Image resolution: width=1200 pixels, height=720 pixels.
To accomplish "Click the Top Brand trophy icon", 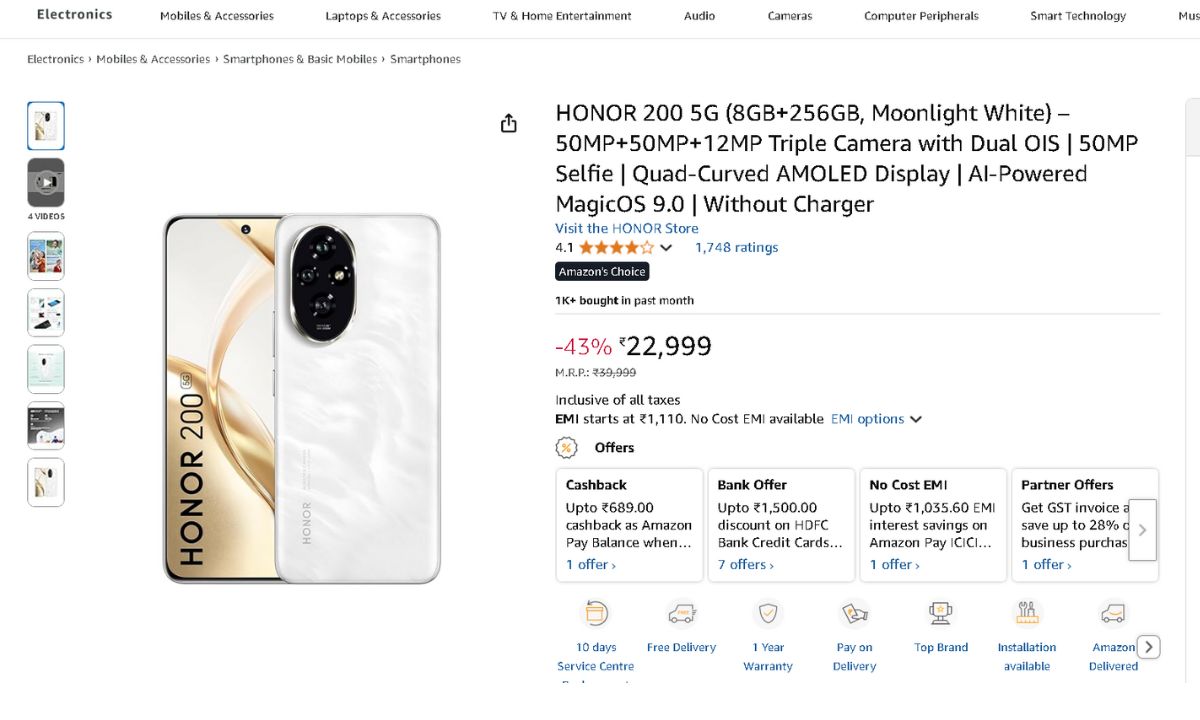I will [941, 613].
